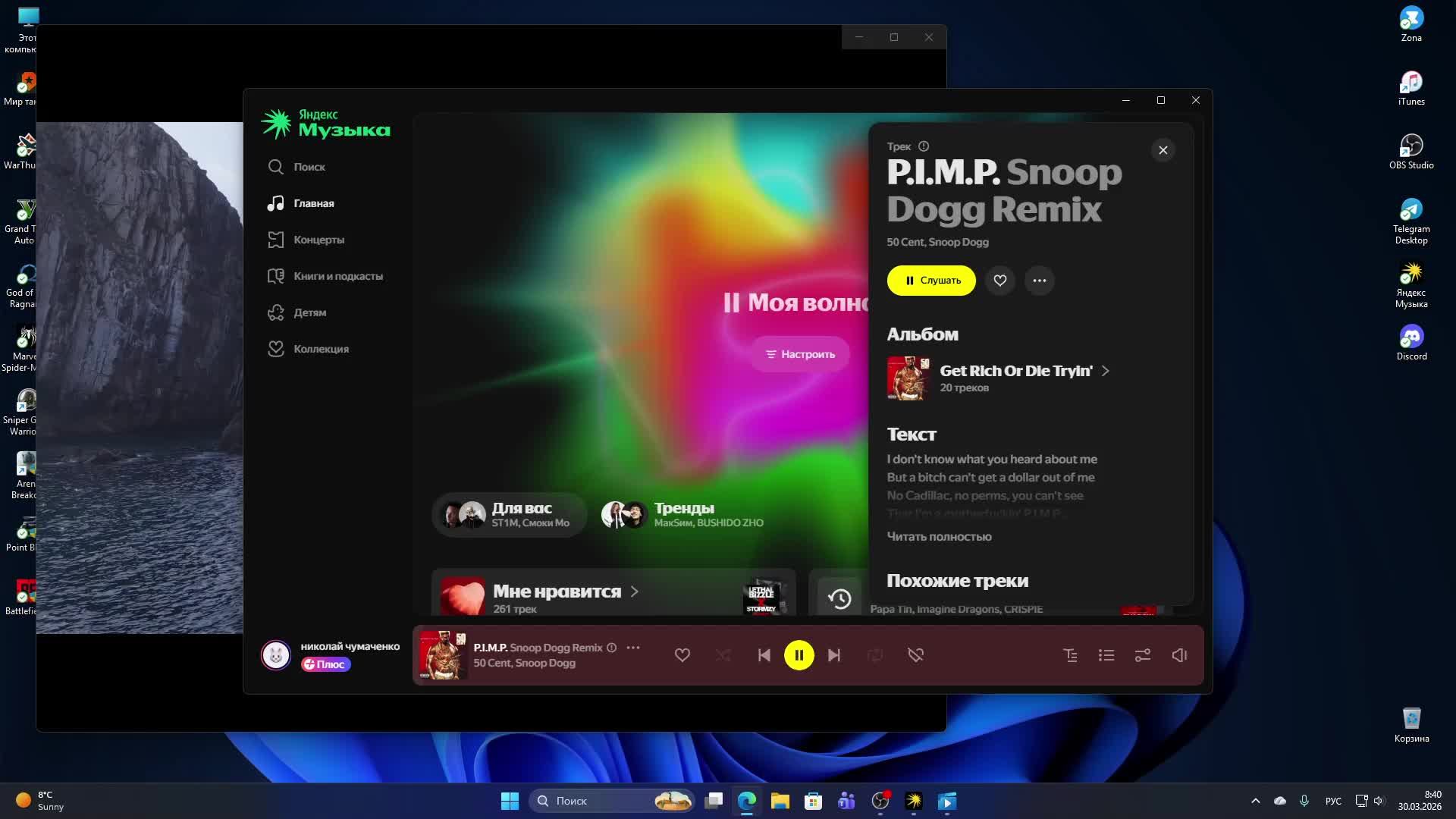Open the playback queue list icon

(1106, 655)
